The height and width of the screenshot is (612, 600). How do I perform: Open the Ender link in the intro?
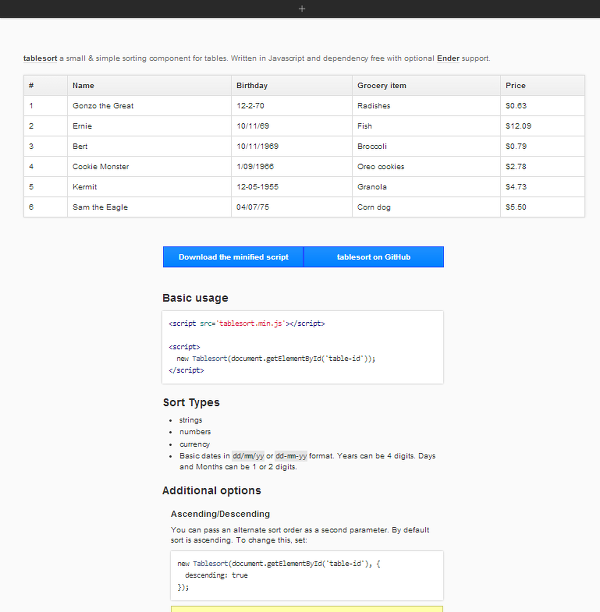pyautogui.click(x=448, y=58)
